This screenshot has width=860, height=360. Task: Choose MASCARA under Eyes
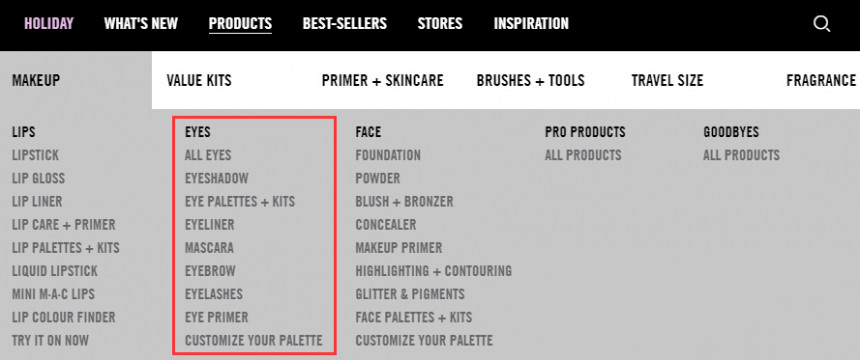coord(209,248)
